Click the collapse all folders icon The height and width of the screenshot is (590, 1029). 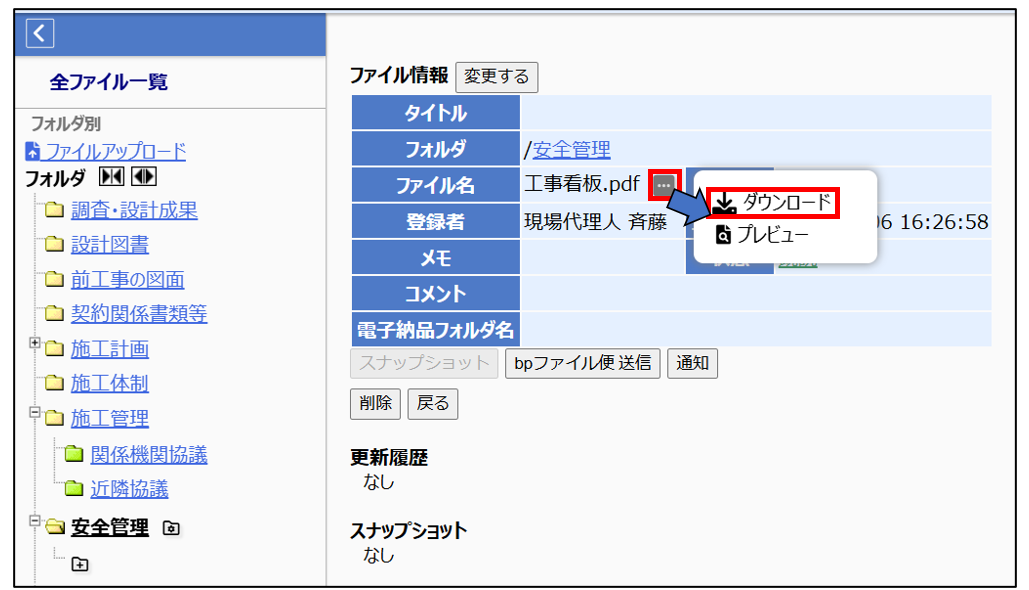pos(111,178)
